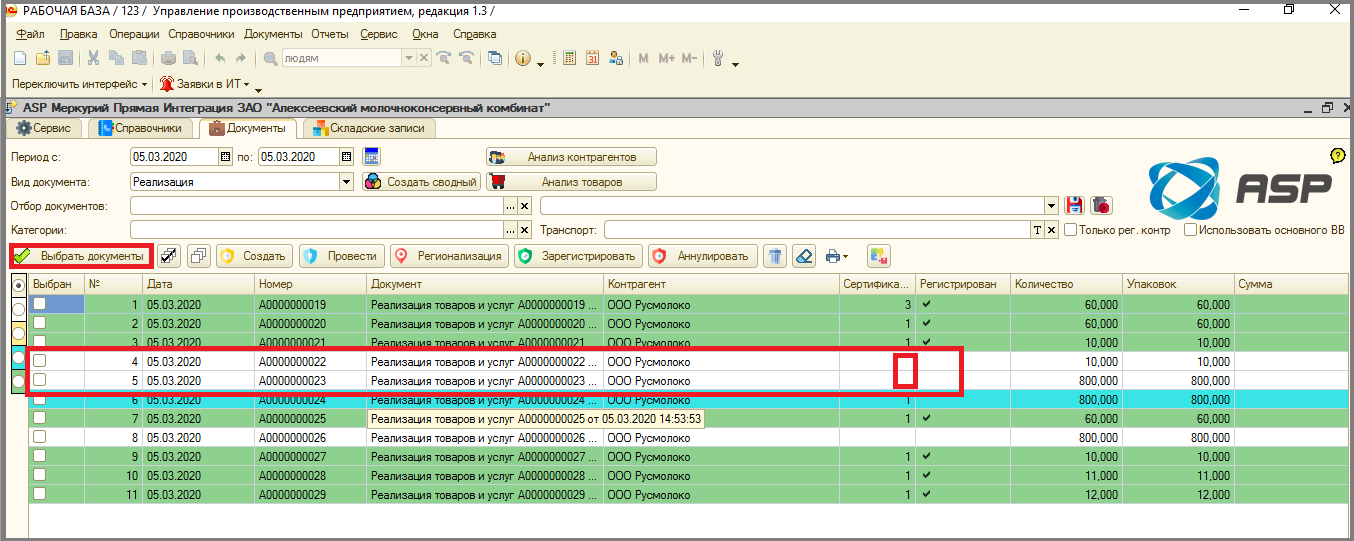Image resolution: width=1354 pixels, height=541 pixels.
Task: Click the 'Аннулировать' button
Action: coord(701,256)
